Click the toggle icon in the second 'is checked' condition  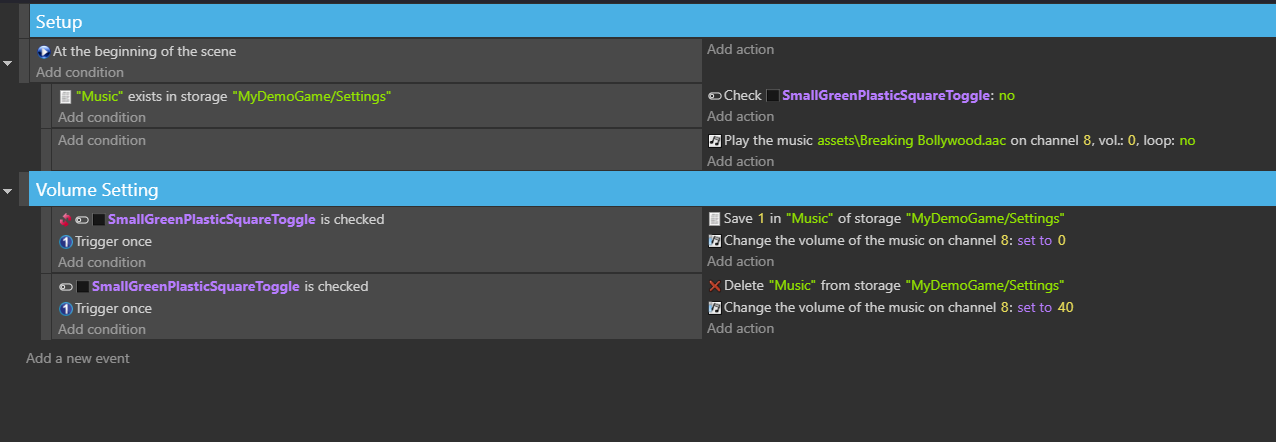coord(66,286)
